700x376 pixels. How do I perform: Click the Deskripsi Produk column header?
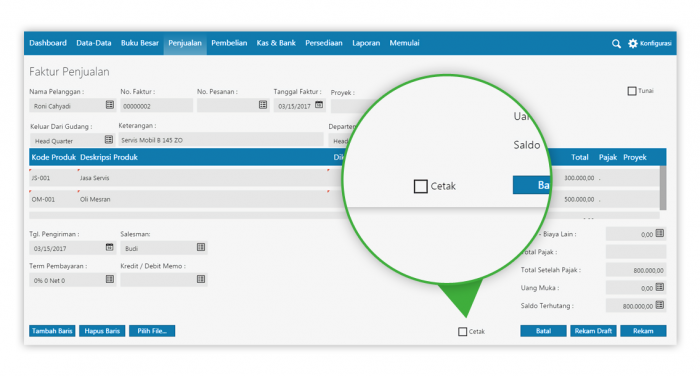109,157
